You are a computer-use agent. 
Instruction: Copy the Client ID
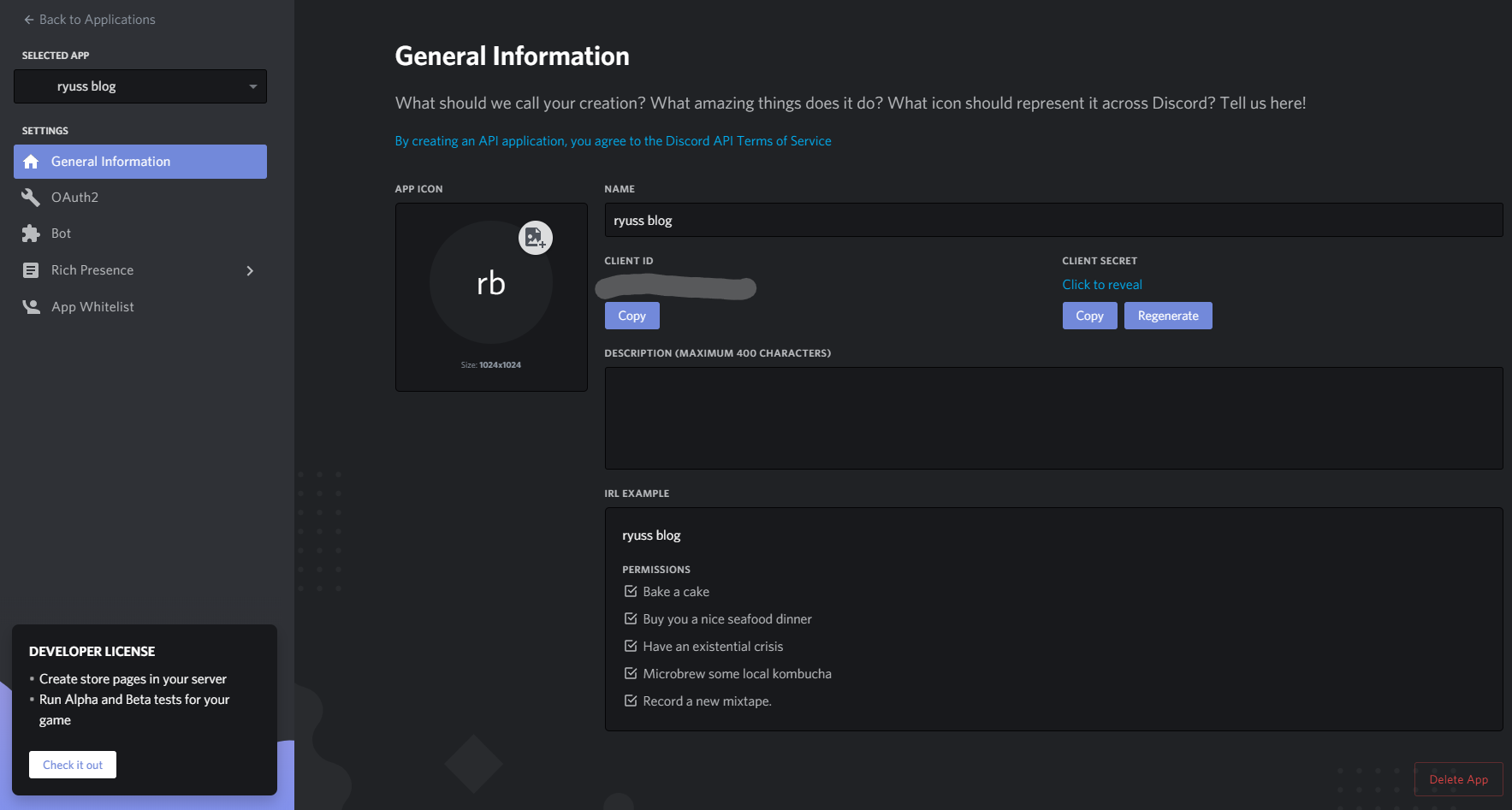(x=632, y=316)
